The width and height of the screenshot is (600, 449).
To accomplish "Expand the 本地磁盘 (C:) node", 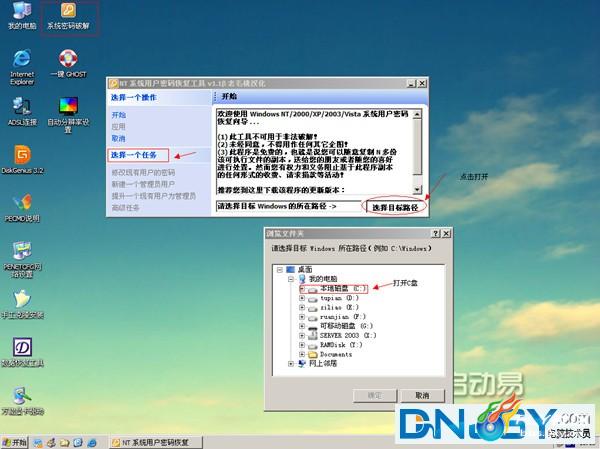I will coord(302,289).
